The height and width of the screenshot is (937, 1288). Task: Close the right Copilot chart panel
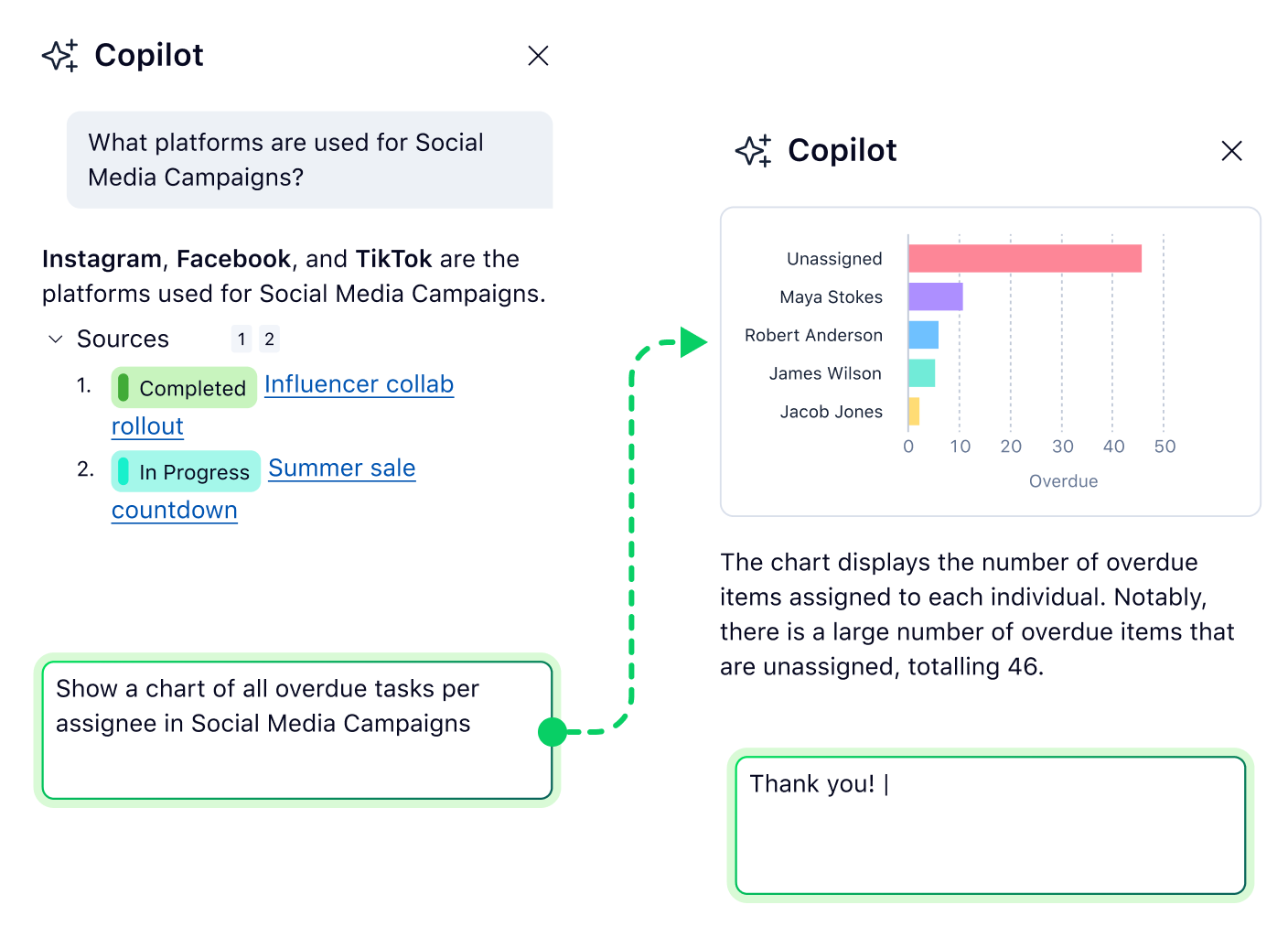point(1231,151)
